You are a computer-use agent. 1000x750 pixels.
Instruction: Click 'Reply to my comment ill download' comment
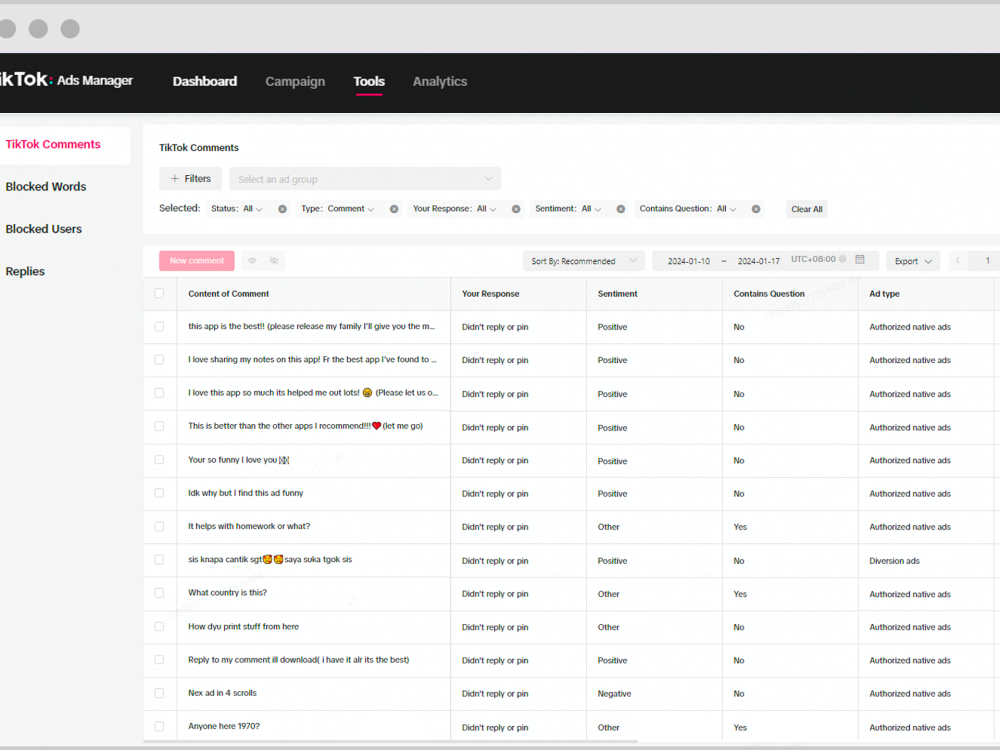[x=298, y=660]
